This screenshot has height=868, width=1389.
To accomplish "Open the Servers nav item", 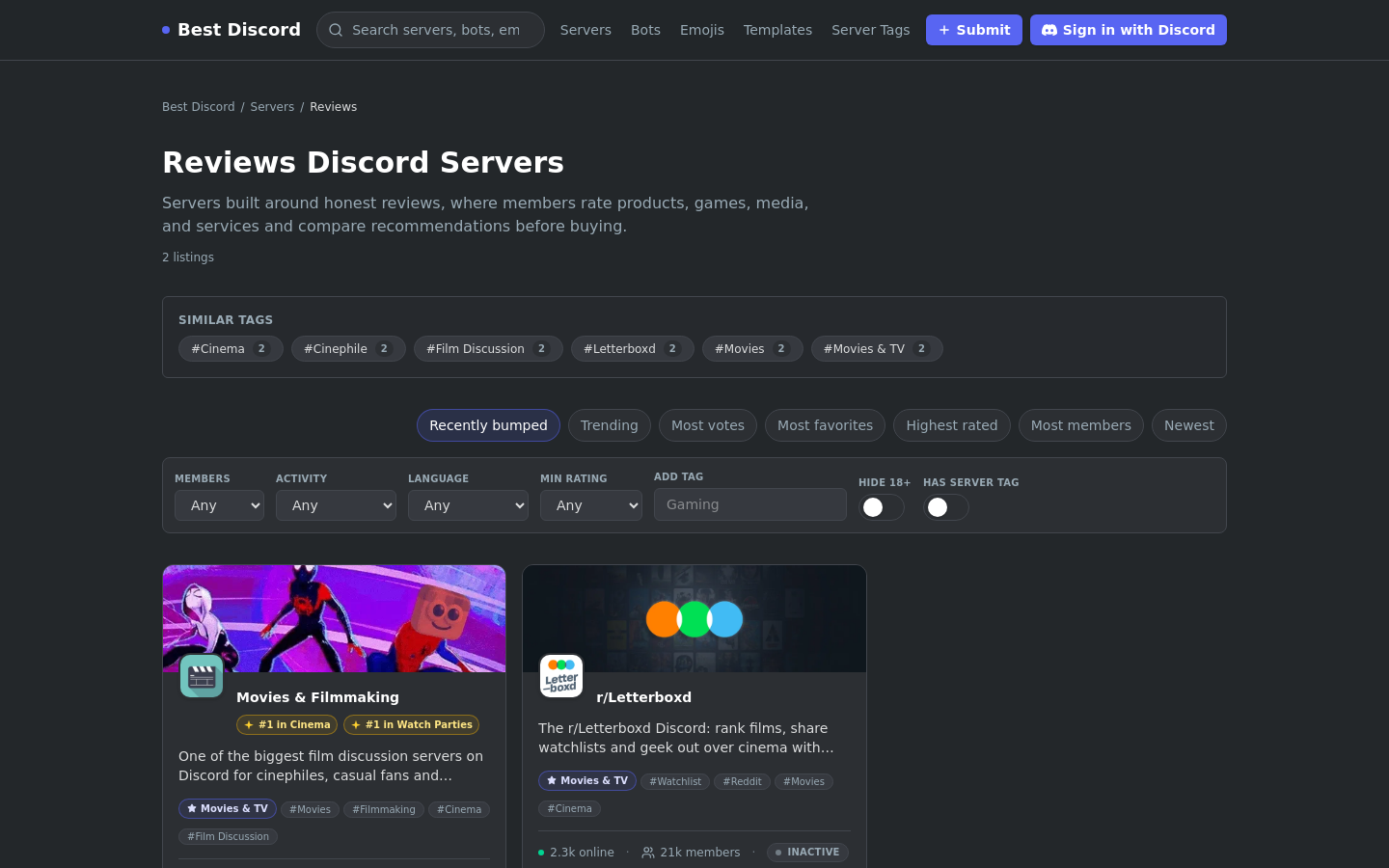I will click(586, 30).
